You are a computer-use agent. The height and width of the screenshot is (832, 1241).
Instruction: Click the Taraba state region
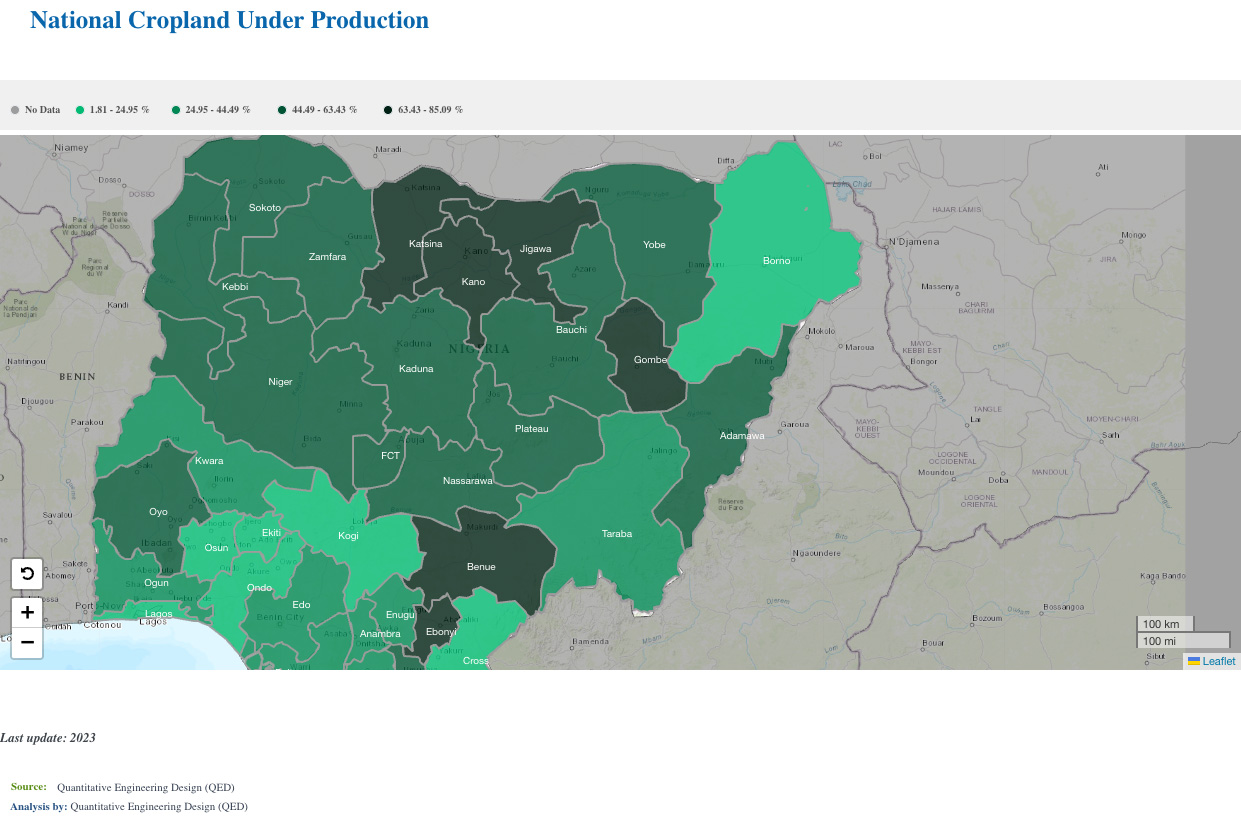tap(617, 534)
